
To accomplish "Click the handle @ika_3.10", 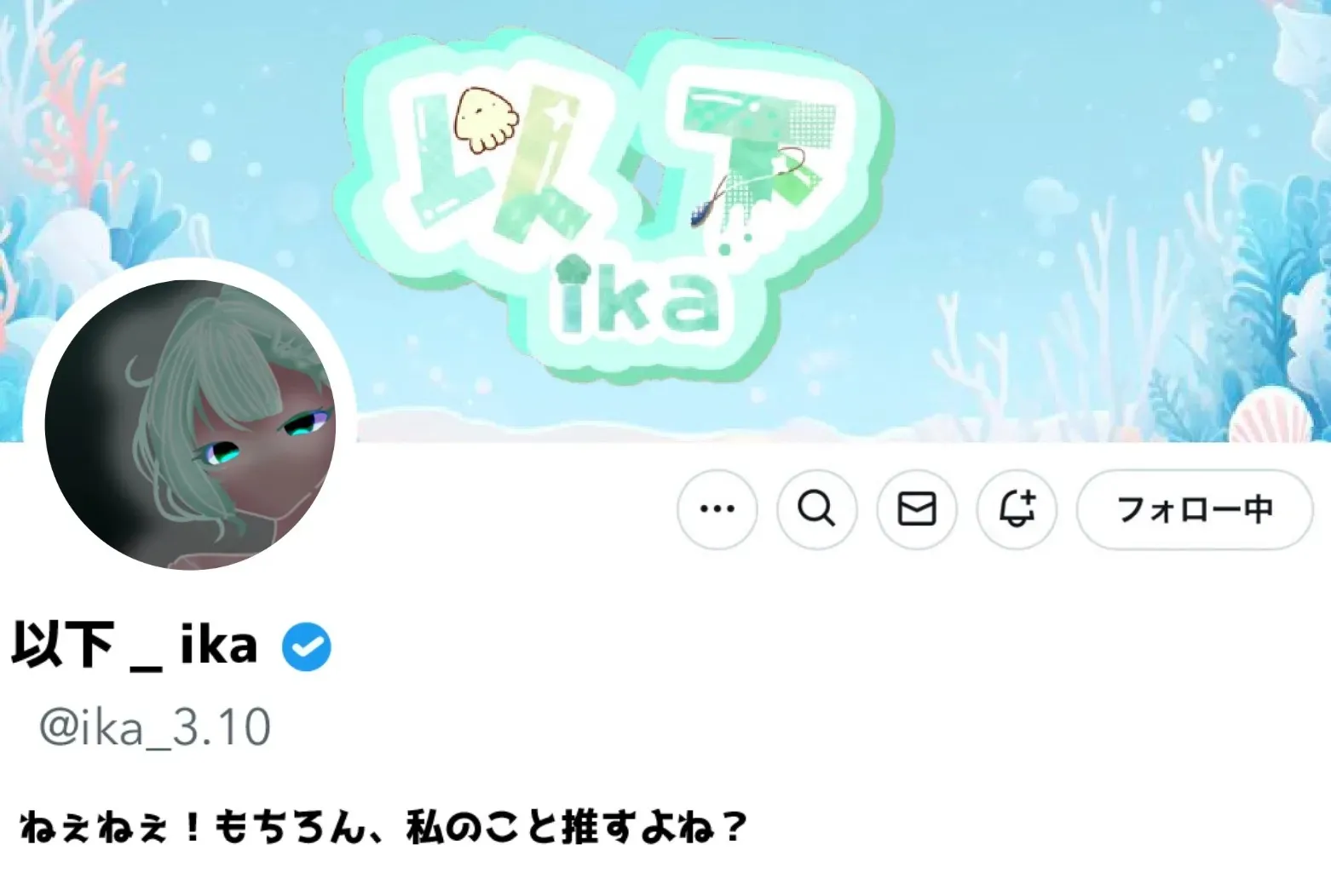I will click(155, 727).
